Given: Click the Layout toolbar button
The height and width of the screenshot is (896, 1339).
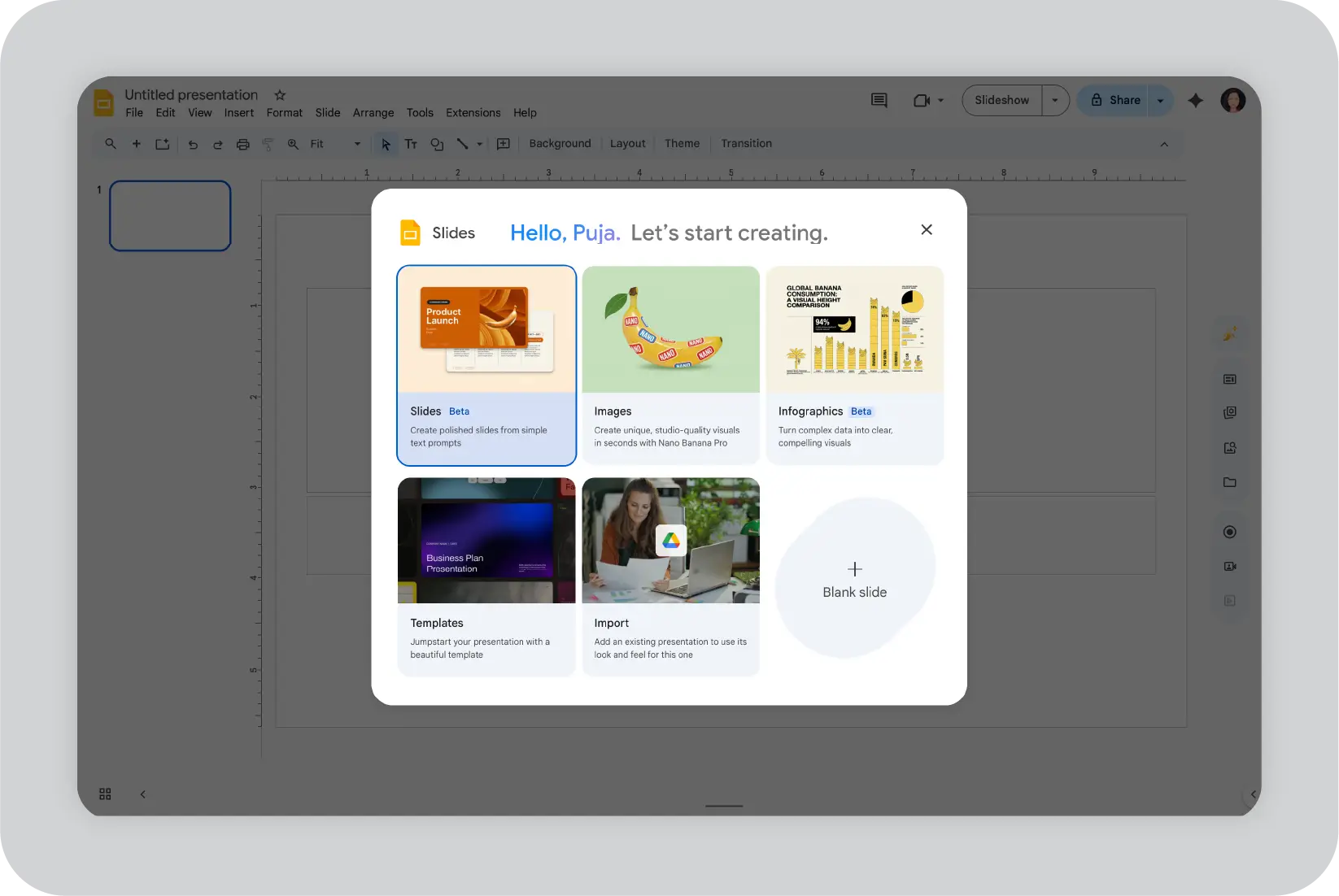Looking at the screenshot, I should click(x=628, y=144).
